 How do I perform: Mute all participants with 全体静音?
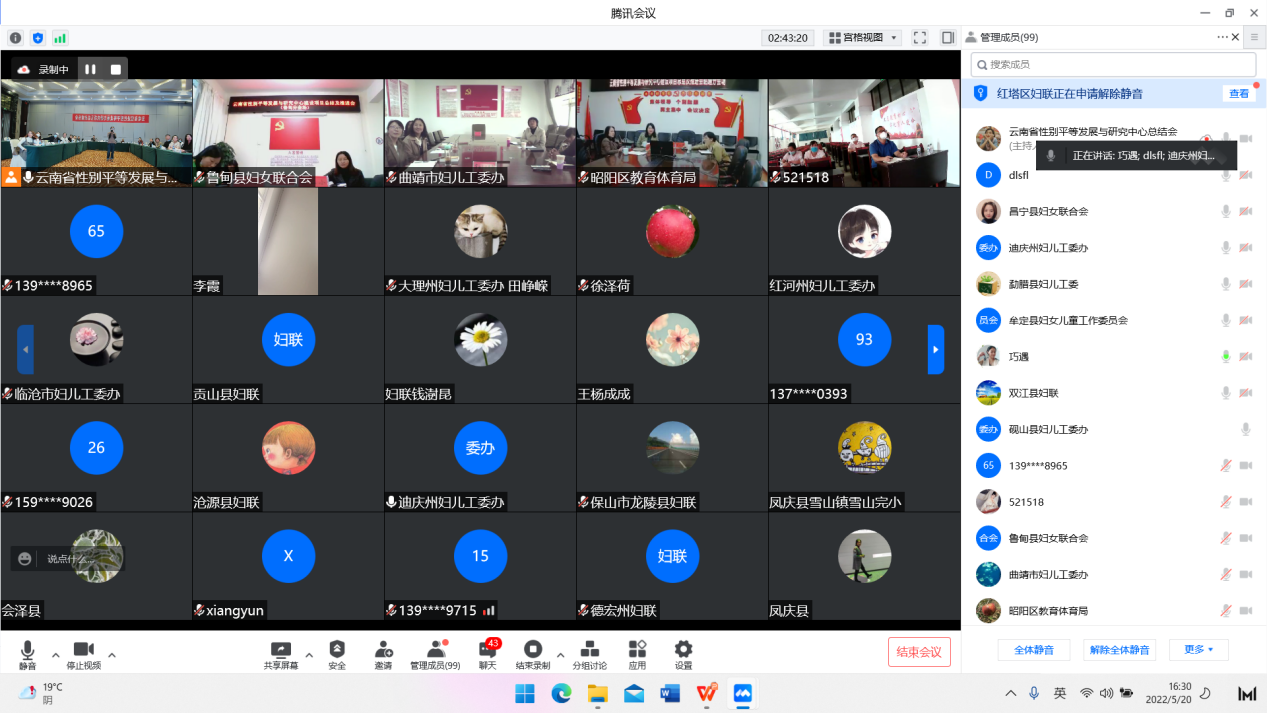[x=1034, y=649]
